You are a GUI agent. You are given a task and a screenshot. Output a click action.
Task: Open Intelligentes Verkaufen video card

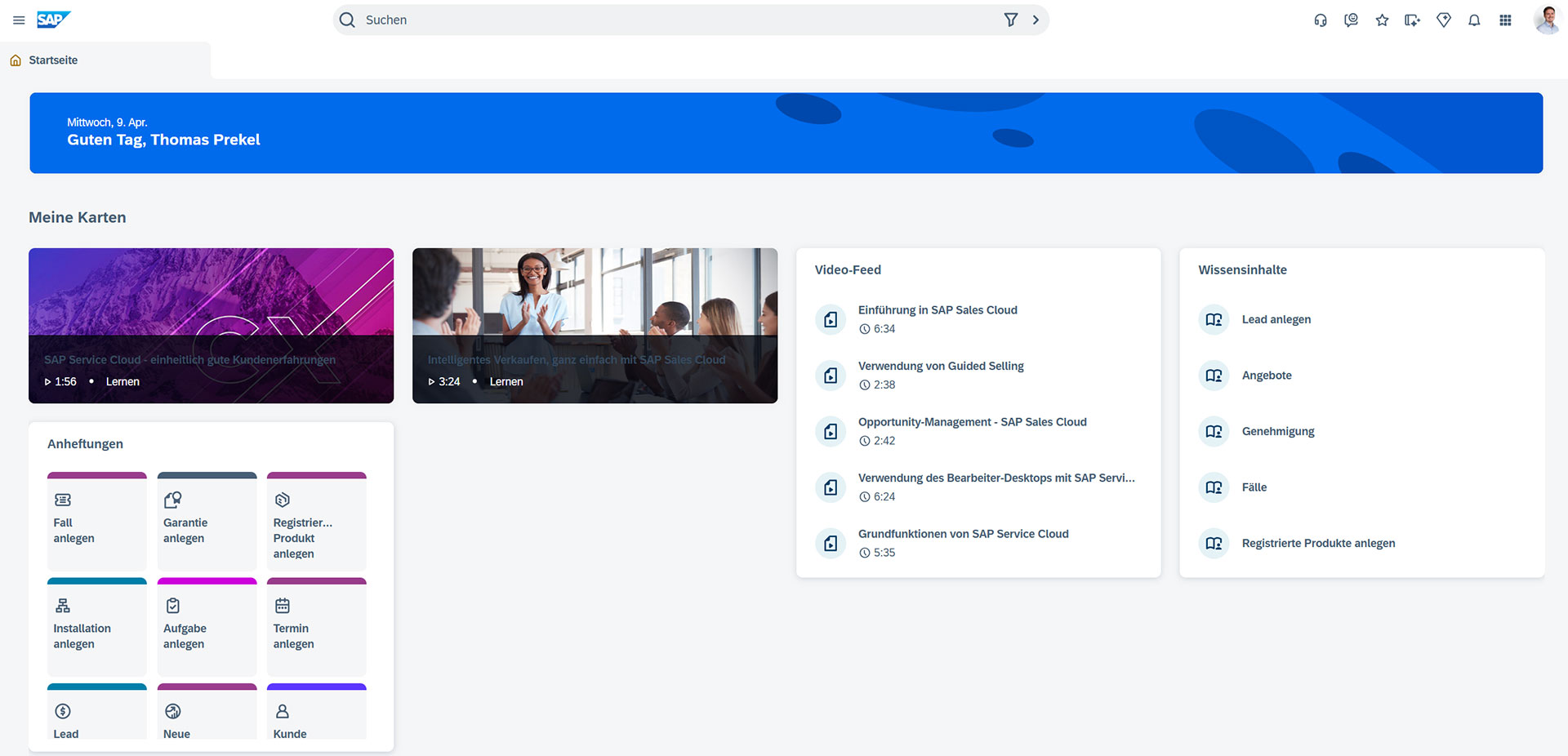[595, 326]
